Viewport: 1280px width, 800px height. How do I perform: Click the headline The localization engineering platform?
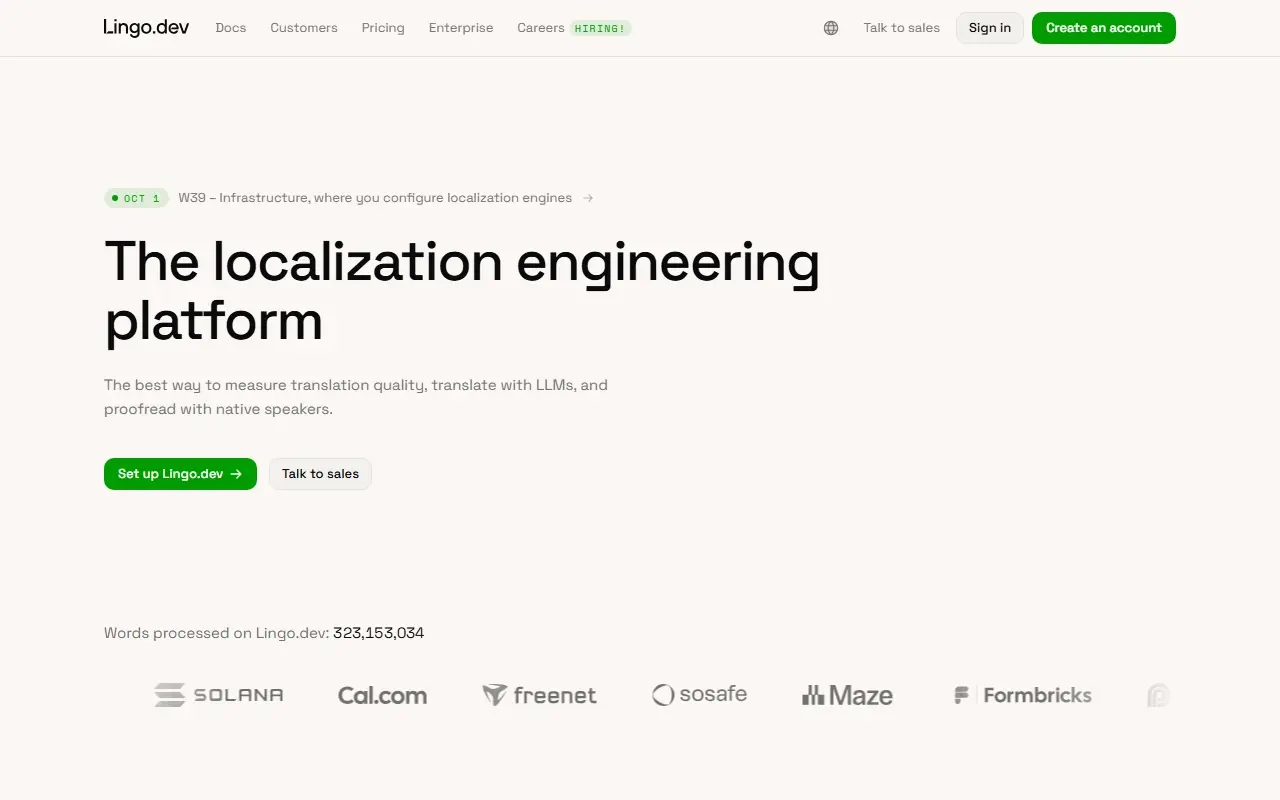(462, 291)
